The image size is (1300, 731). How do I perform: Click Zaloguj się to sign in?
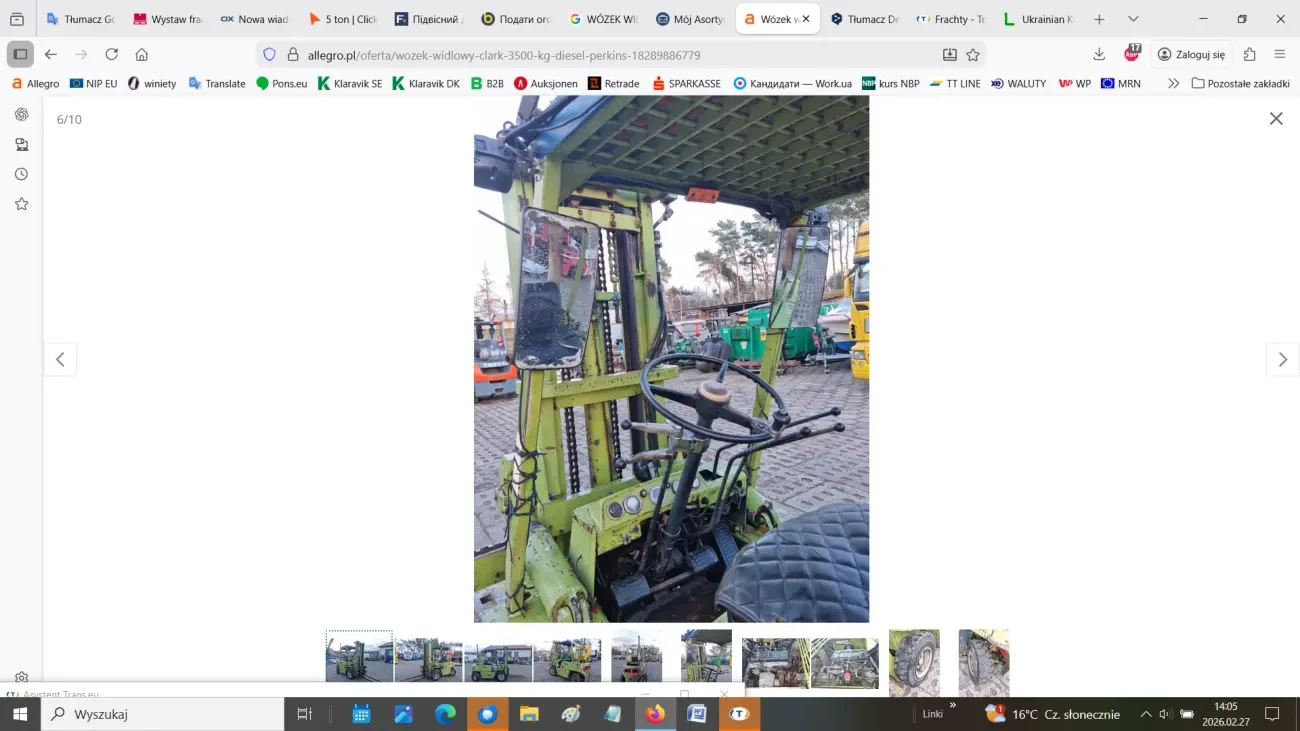tap(1191, 54)
